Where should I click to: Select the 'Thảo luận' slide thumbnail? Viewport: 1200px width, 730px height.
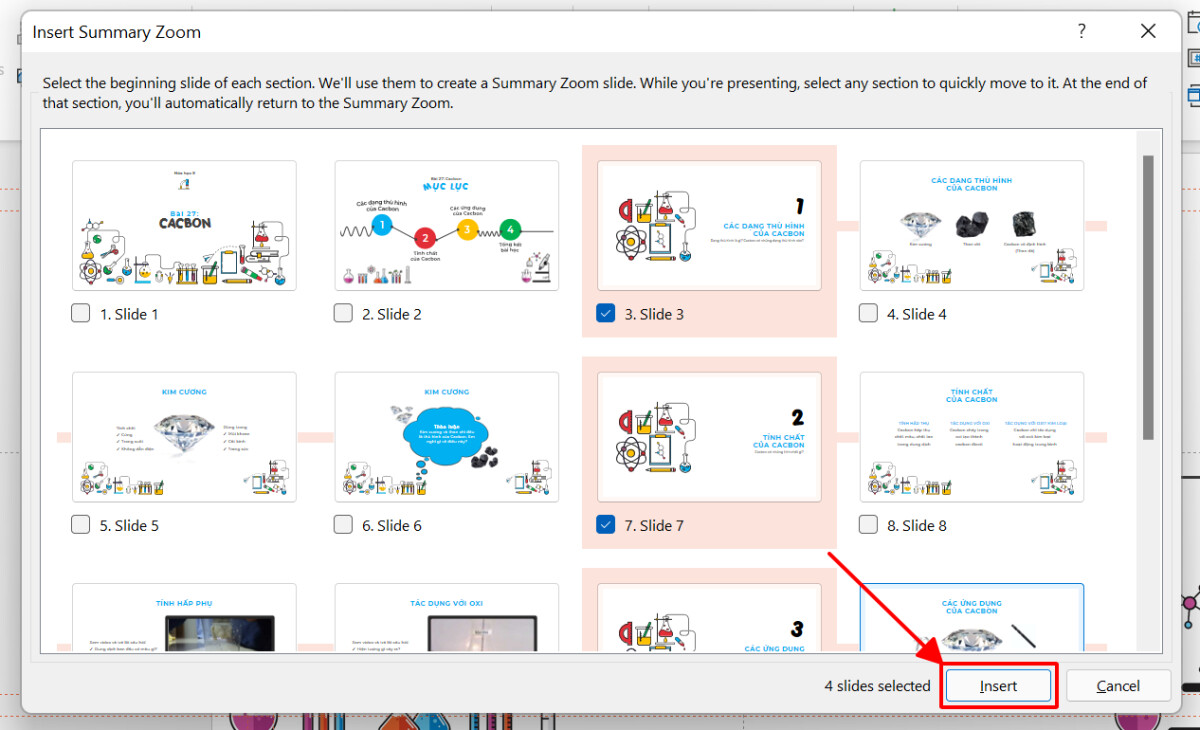click(x=446, y=437)
